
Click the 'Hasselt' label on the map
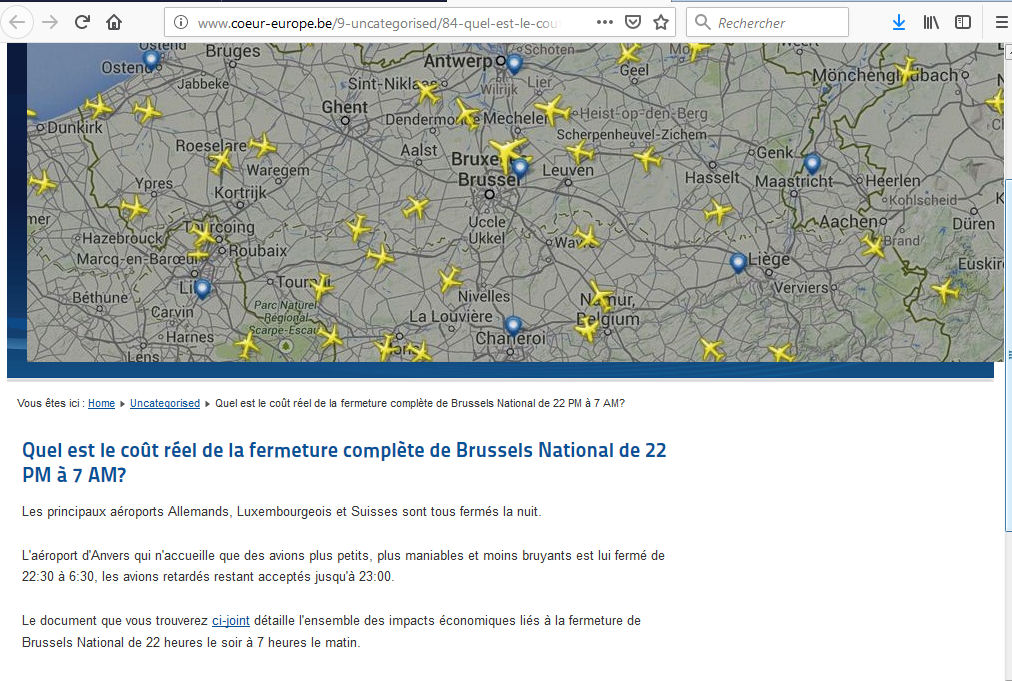[712, 178]
